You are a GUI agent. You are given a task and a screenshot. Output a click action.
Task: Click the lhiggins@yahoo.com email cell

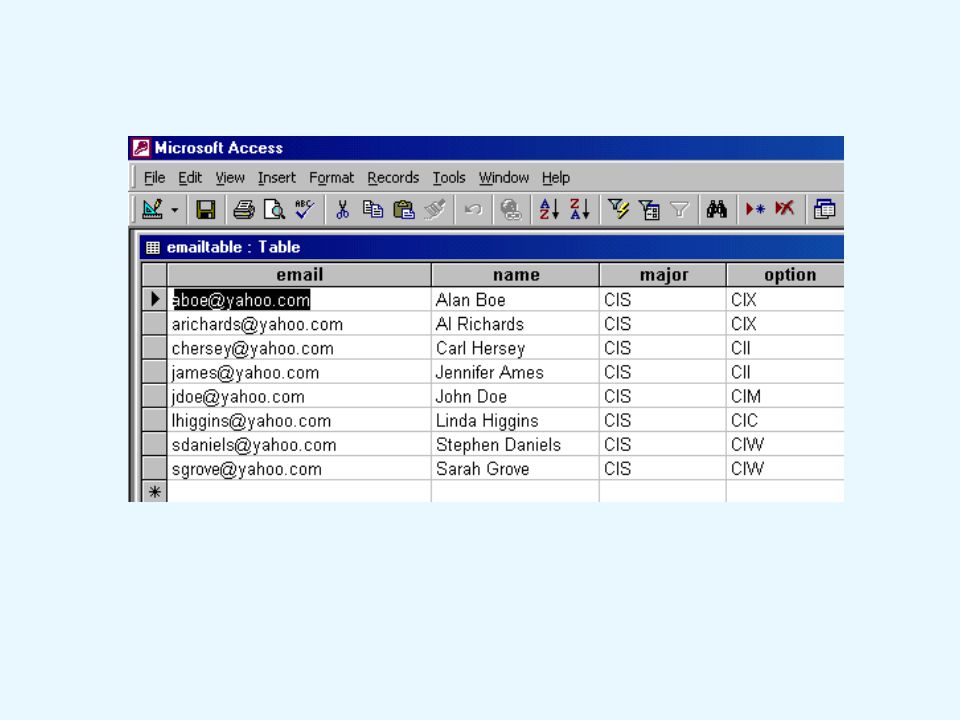coord(299,420)
